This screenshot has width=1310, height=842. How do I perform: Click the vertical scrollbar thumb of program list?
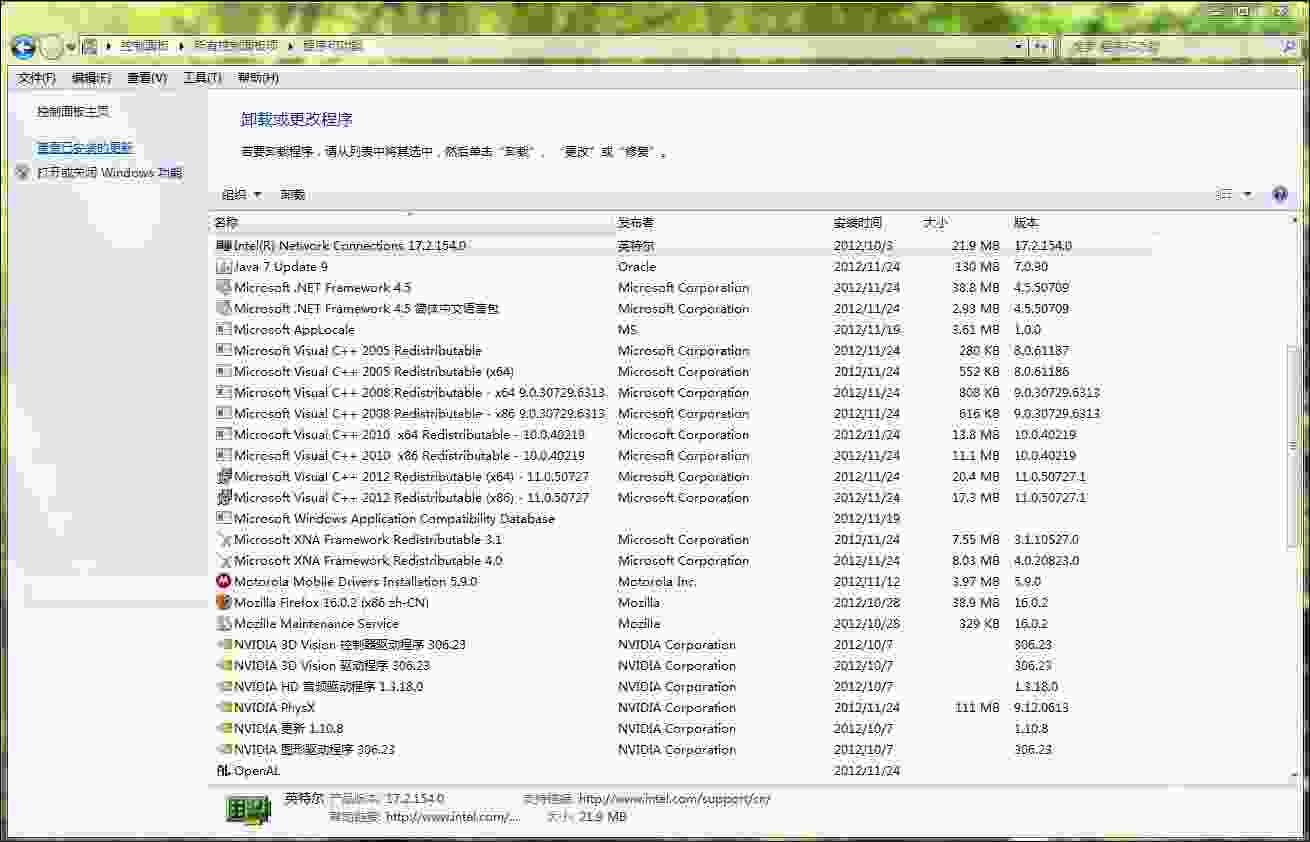coord(1294,446)
